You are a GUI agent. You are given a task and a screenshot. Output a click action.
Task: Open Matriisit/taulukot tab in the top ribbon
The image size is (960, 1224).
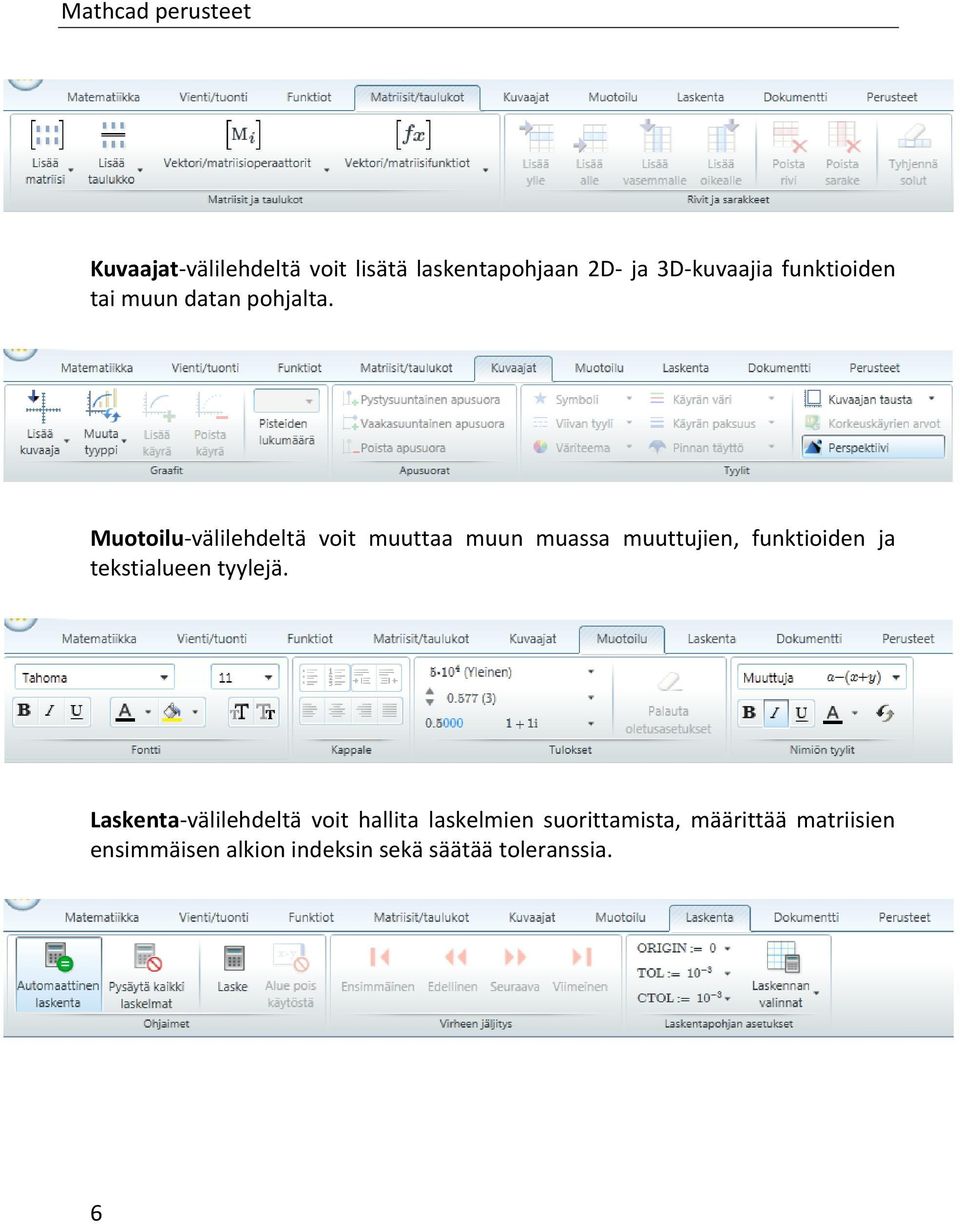417,97
